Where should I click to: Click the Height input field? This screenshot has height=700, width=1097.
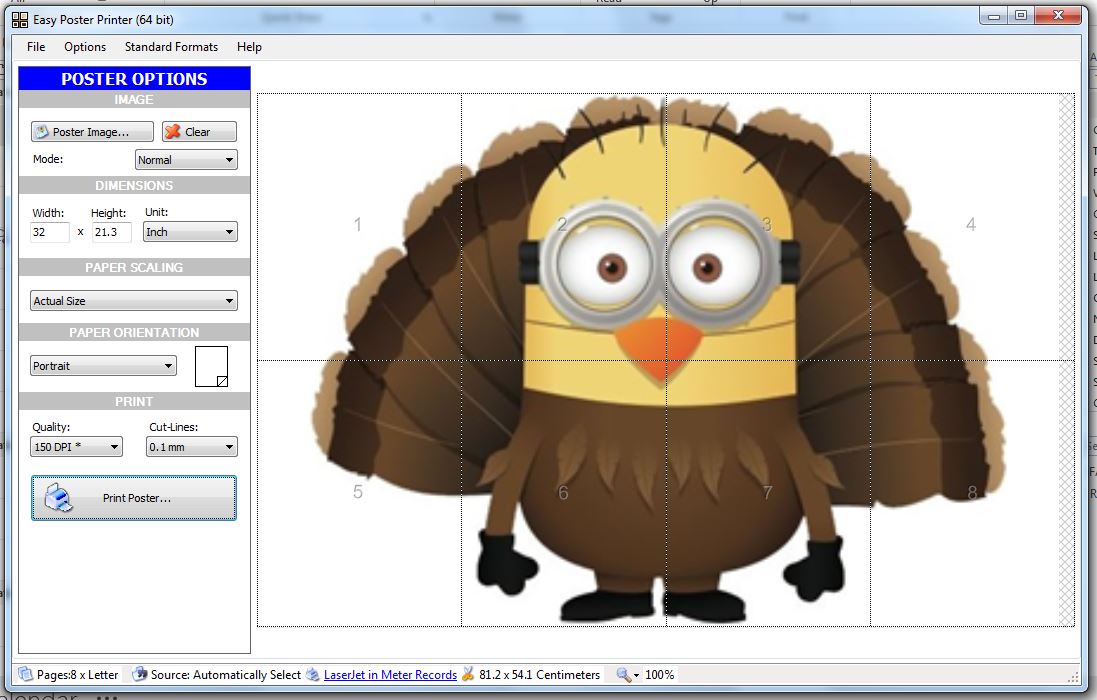[111, 232]
